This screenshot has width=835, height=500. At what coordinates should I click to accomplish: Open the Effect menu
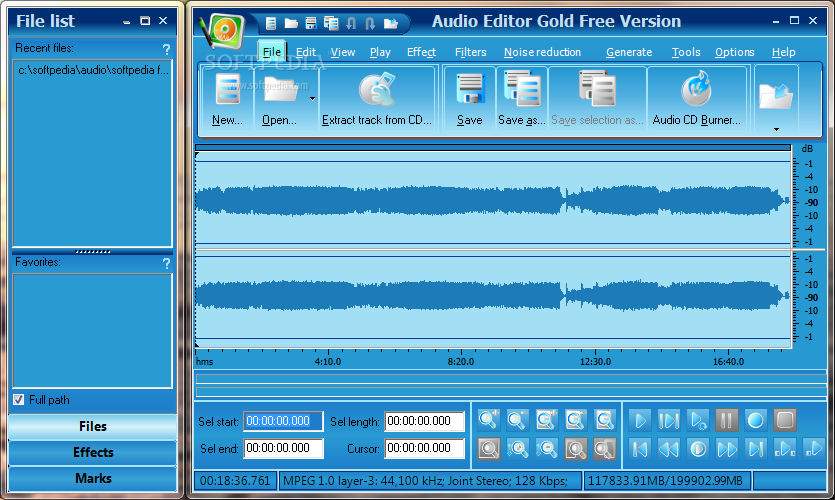point(421,52)
